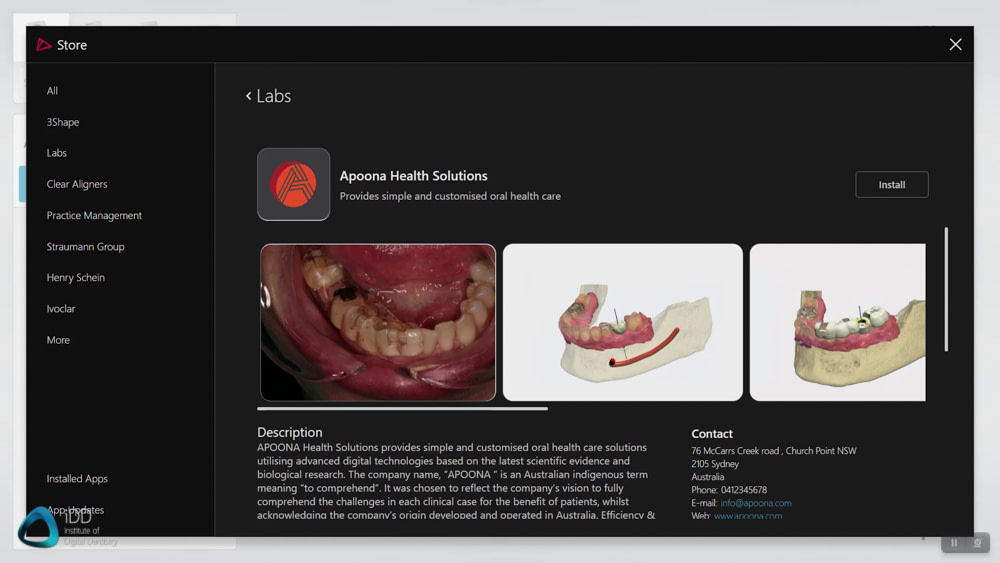The width and height of the screenshot is (1000, 563).
Task: Open Installed Apps list
Action: coord(77,479)
